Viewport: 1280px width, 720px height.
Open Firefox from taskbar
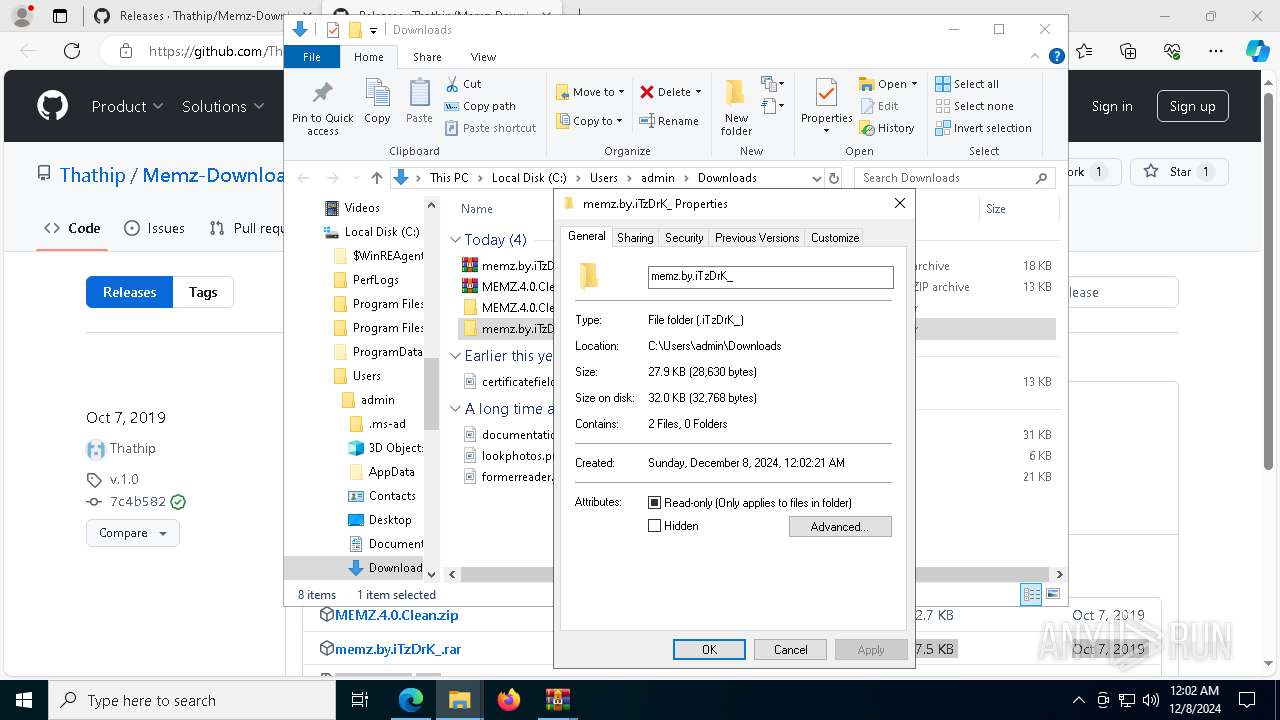(509, 700)
